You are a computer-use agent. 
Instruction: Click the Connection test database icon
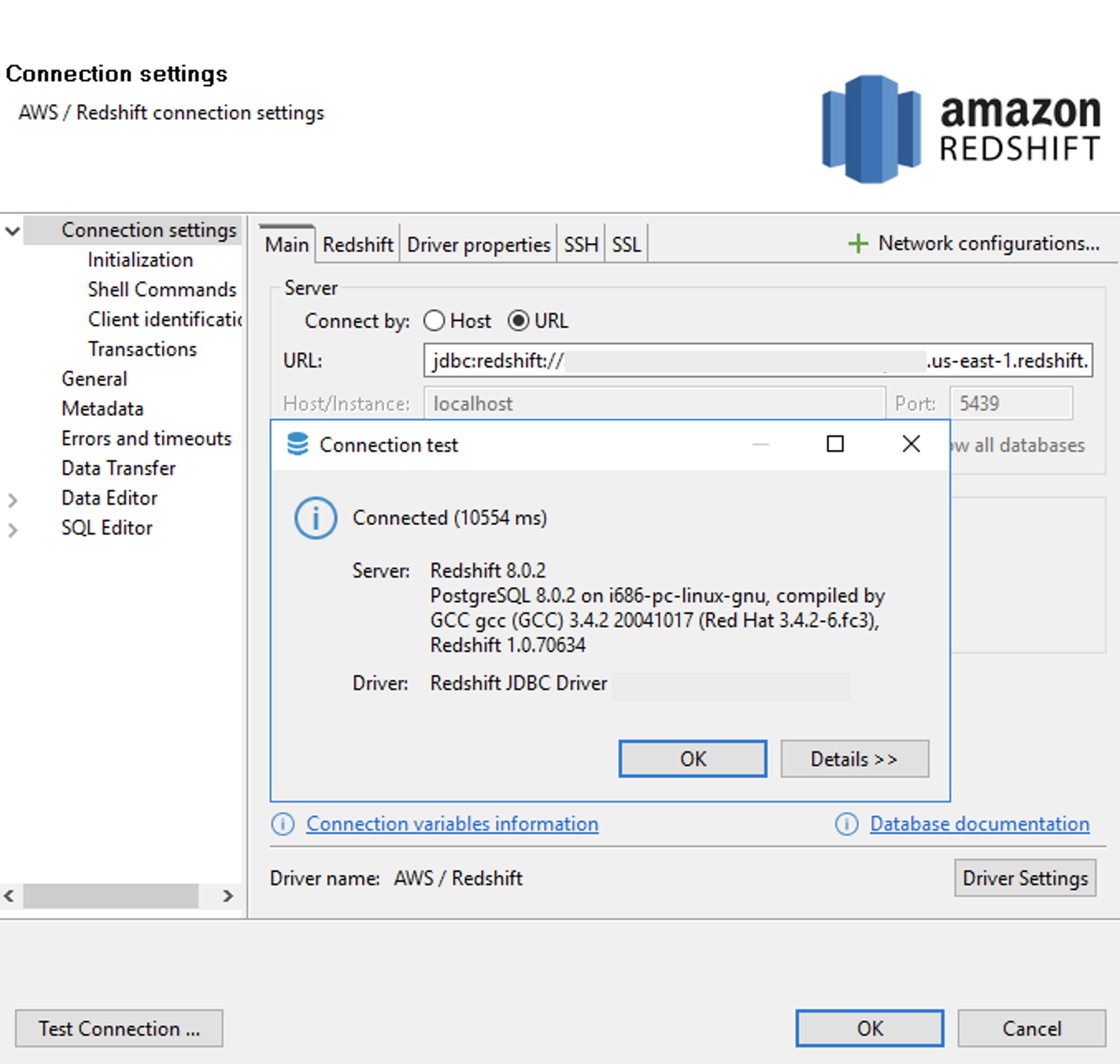298,444
